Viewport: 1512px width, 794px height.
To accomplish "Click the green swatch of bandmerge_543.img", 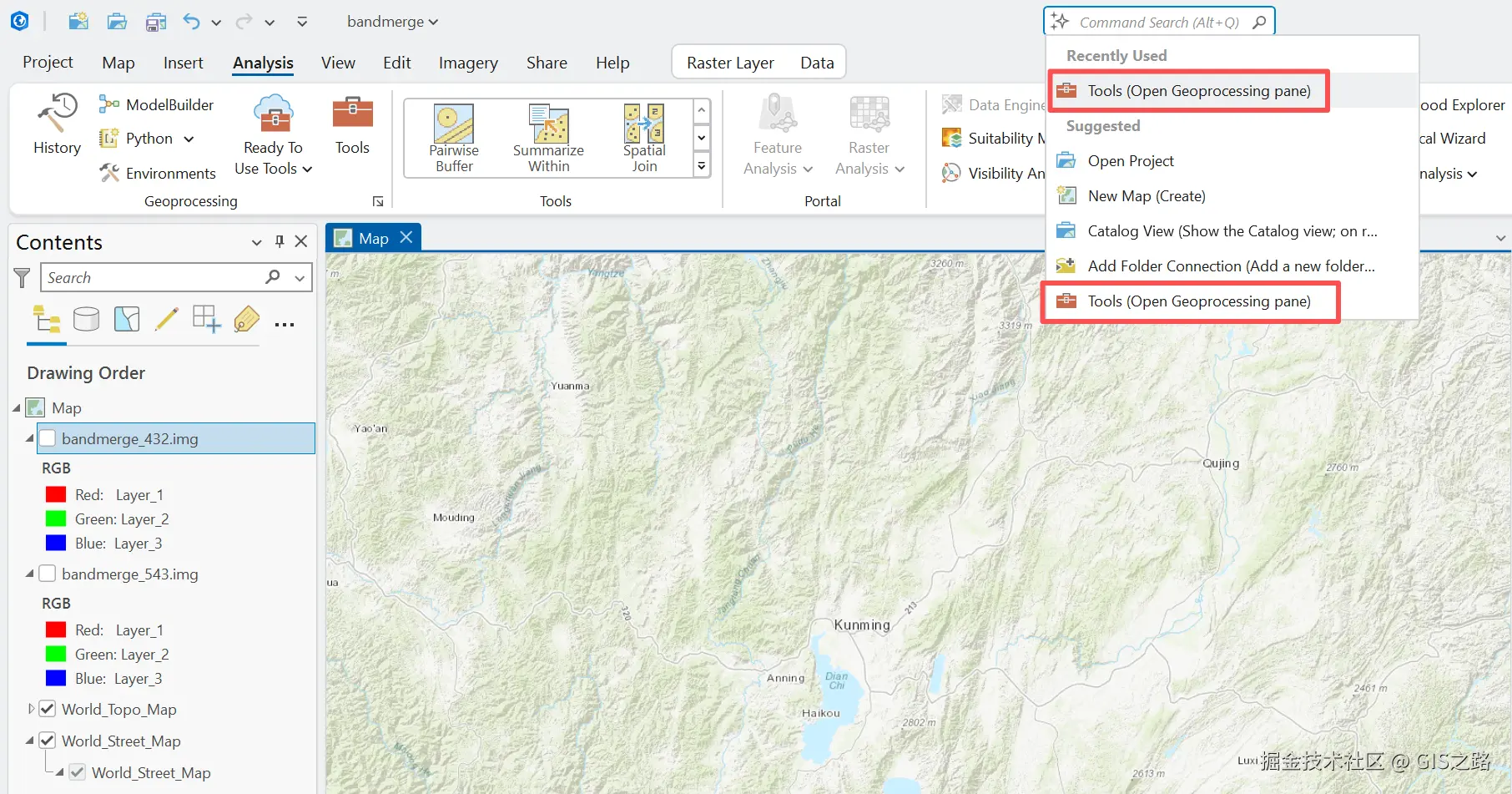I will [x=56, y=654].
